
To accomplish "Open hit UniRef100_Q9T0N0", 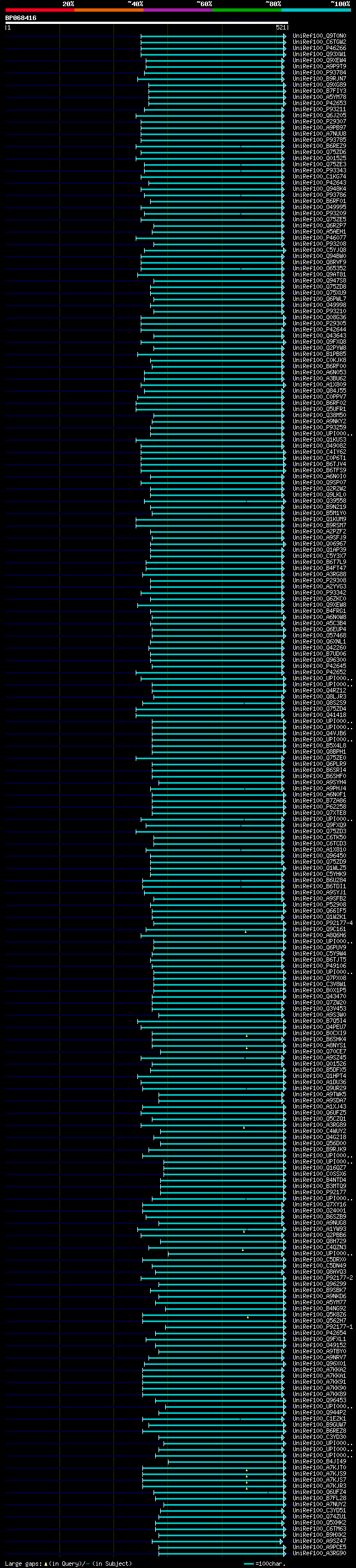I will tap(319, 36).
